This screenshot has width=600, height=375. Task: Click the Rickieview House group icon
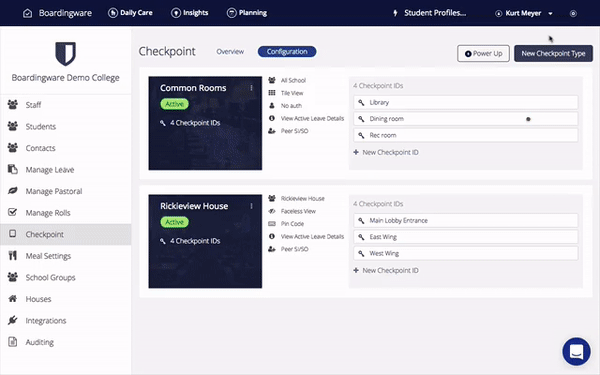point(272,199)
